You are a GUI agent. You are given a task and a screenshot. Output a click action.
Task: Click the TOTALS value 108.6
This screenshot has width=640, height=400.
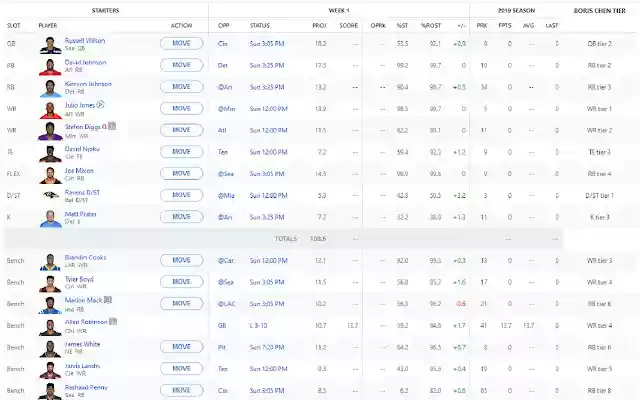318,239
